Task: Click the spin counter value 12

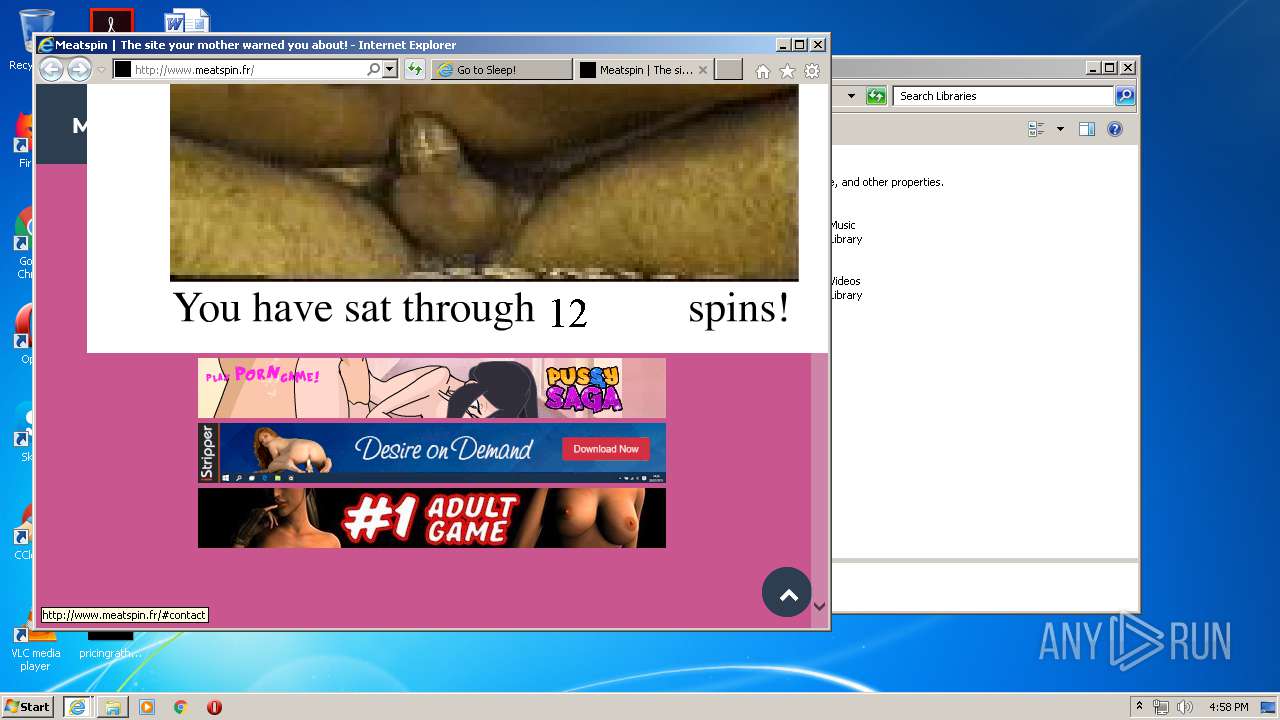Action: (x=568, y=312)
